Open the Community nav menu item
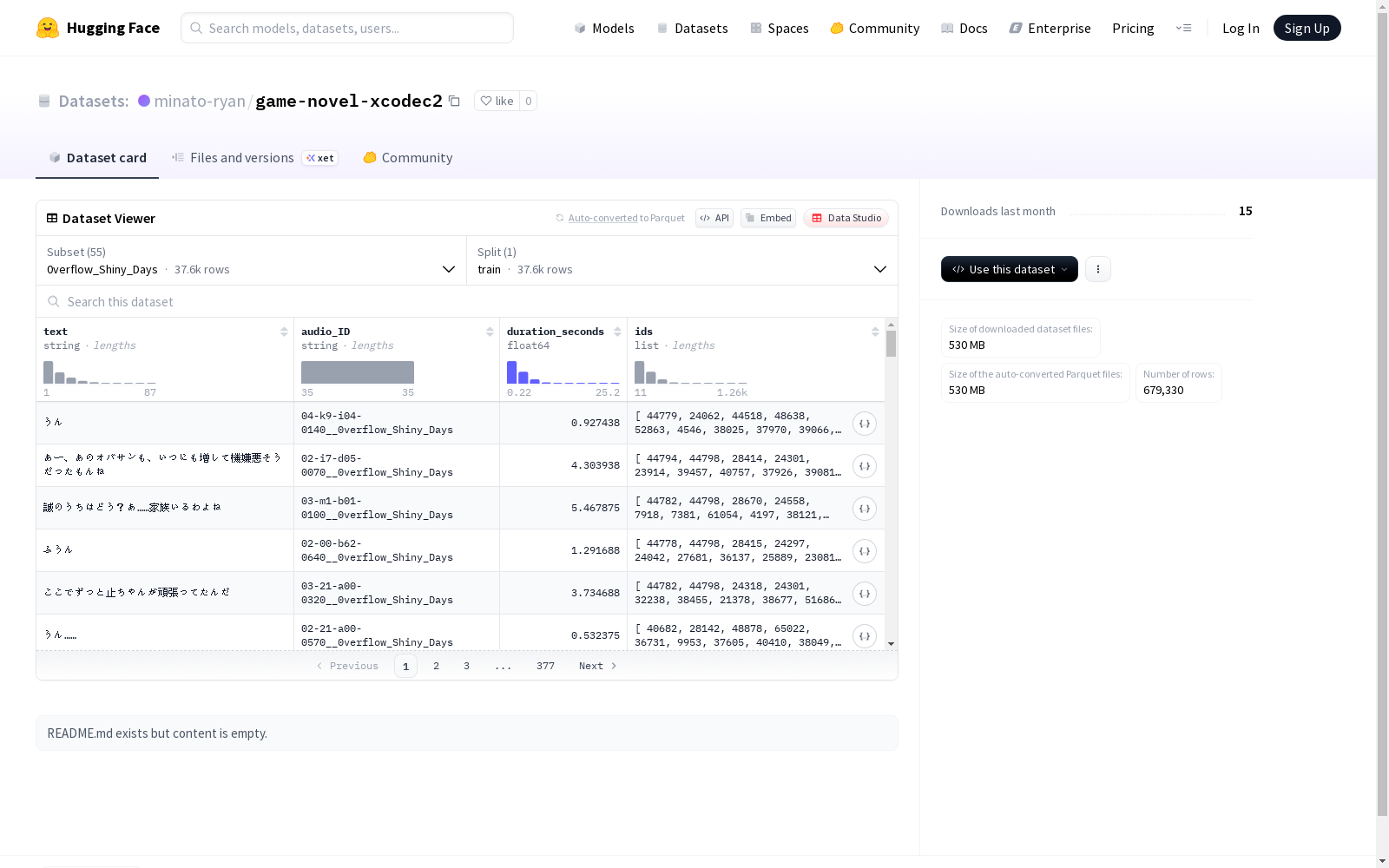The height and width of the screenshot is (868, 1389). [875, 28]
